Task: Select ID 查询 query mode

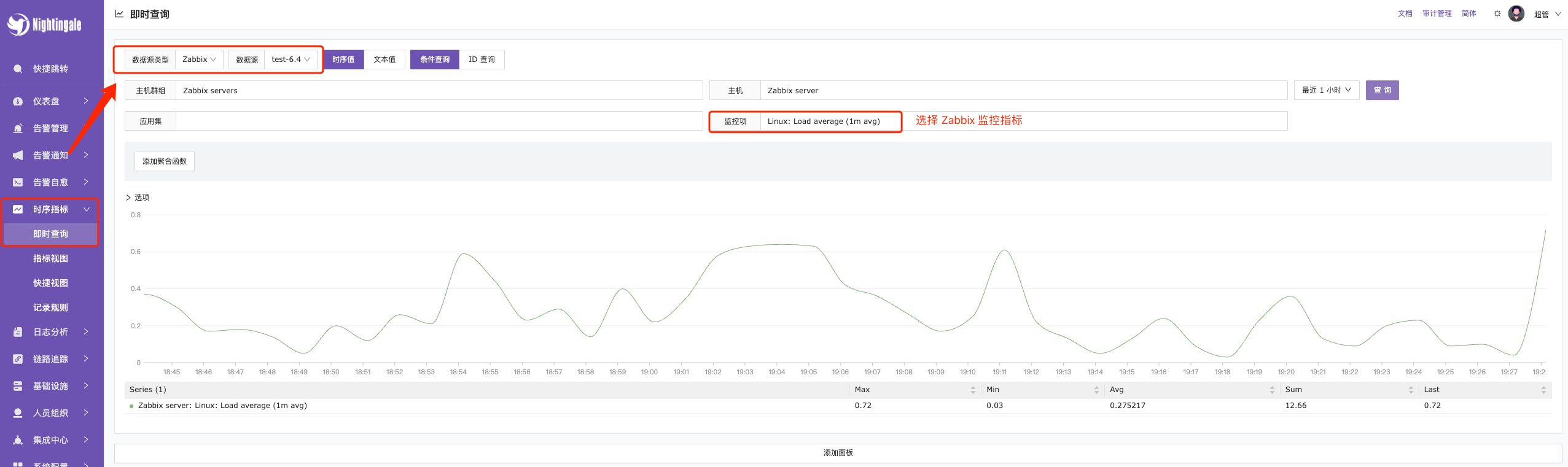Action: 482,60
